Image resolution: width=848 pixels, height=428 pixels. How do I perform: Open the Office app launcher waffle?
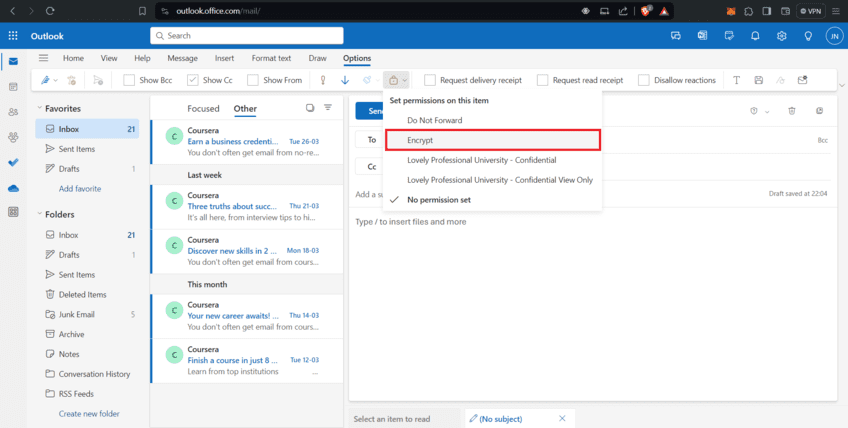coord(13,36)
